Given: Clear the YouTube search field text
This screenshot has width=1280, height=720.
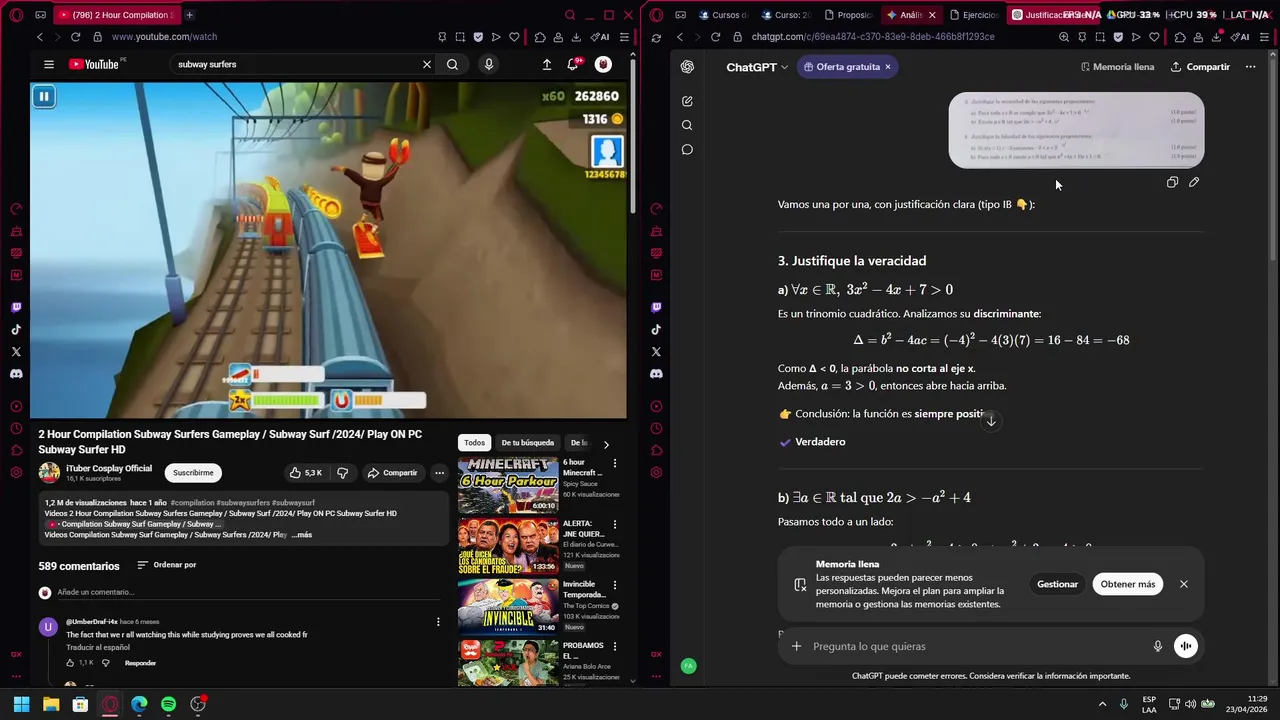Looking at the screenshot, I should pyautogui.click(x=427, y=64).
